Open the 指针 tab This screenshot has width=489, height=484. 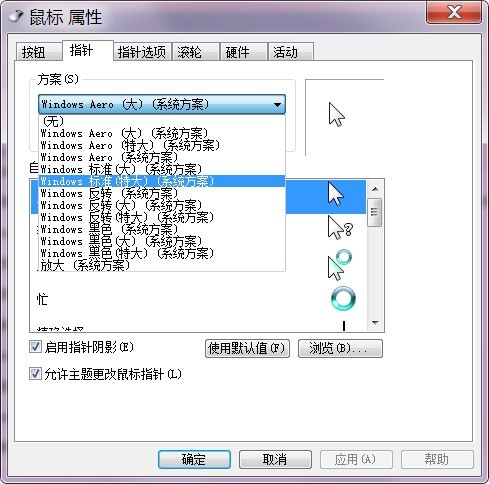88,51
